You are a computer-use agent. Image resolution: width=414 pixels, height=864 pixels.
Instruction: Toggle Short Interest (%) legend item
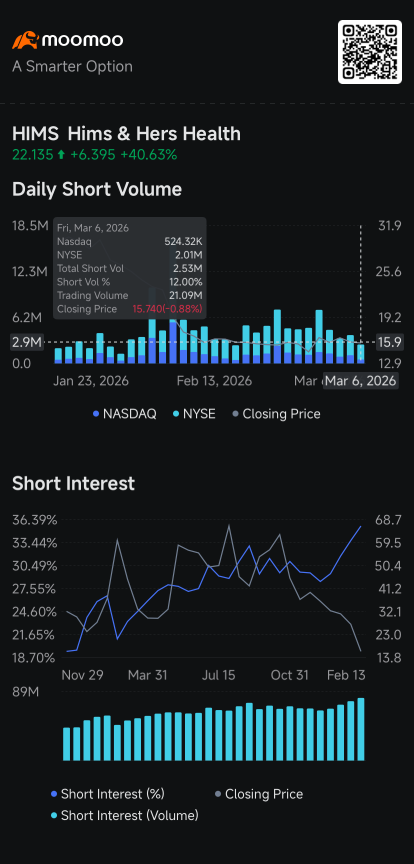107,794
